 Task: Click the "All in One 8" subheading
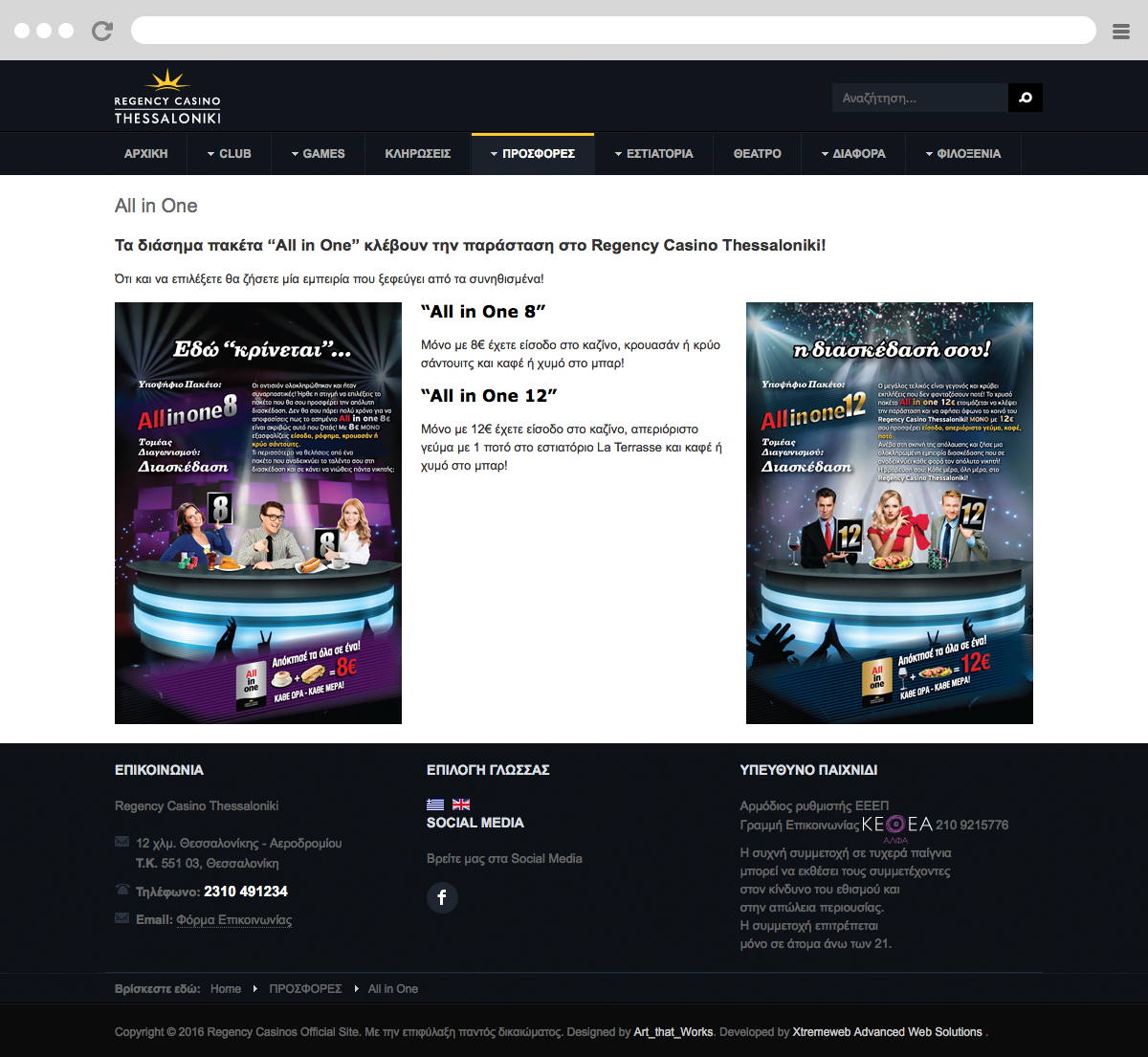tap(483, 312)
